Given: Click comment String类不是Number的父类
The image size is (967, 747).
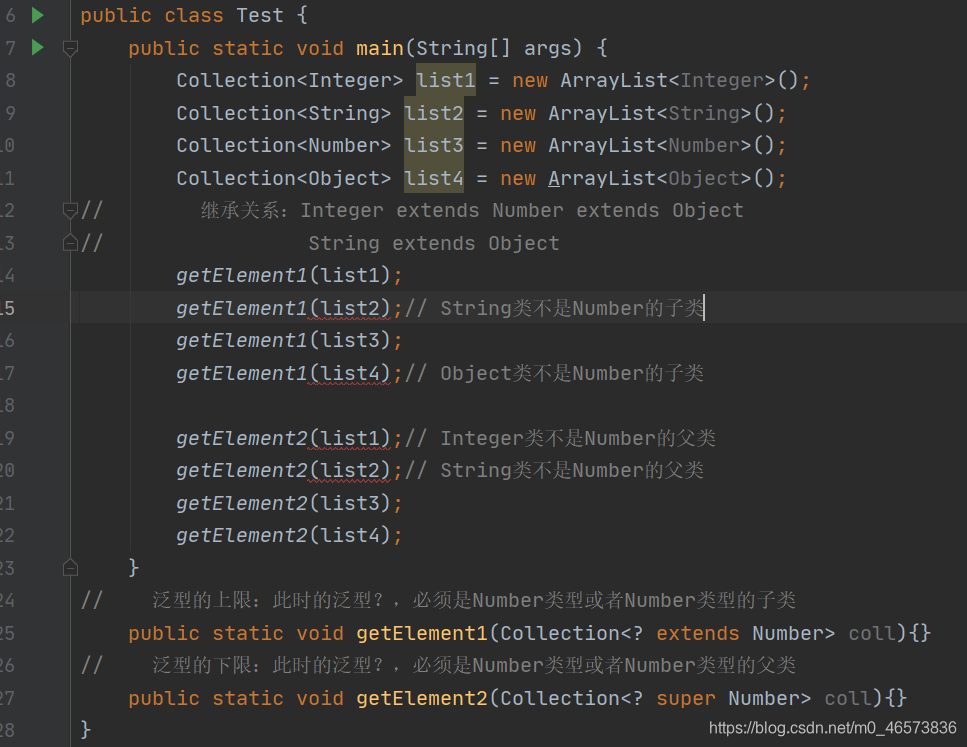Looking at the screenshot, I should click(x=554, y=471).
